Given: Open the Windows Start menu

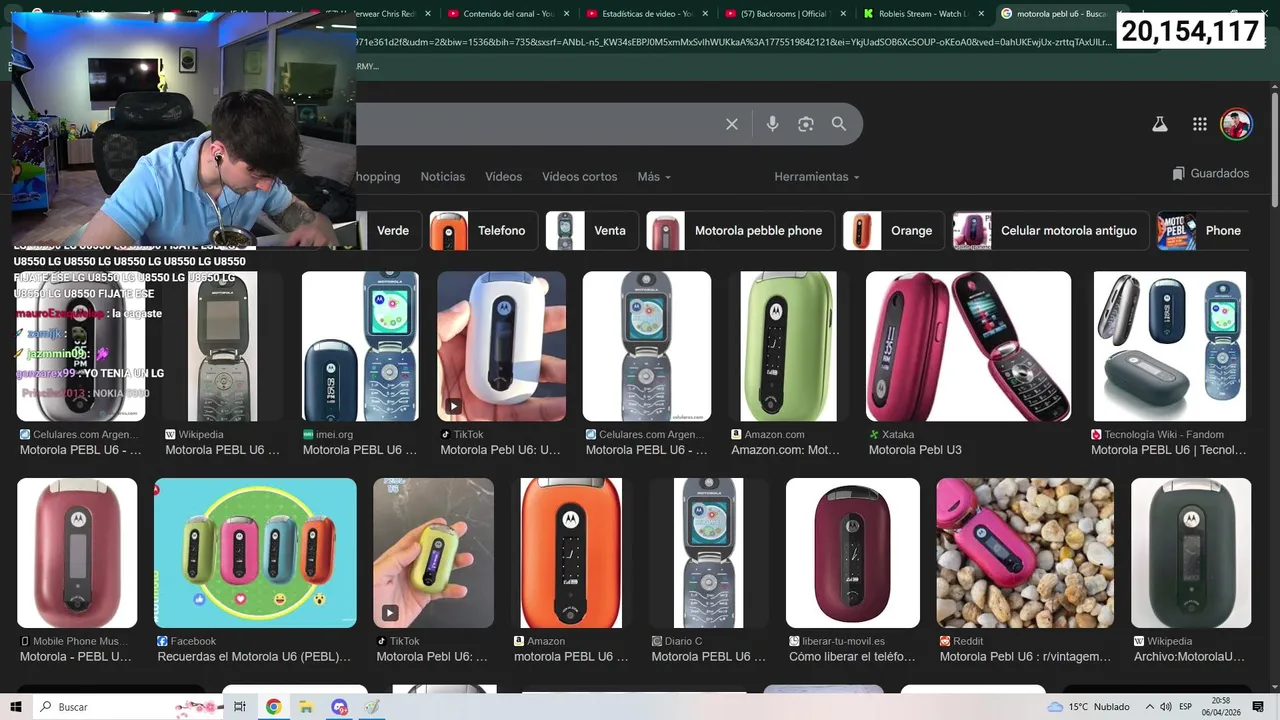Looking at the screenshot, I should click(16, 707).
